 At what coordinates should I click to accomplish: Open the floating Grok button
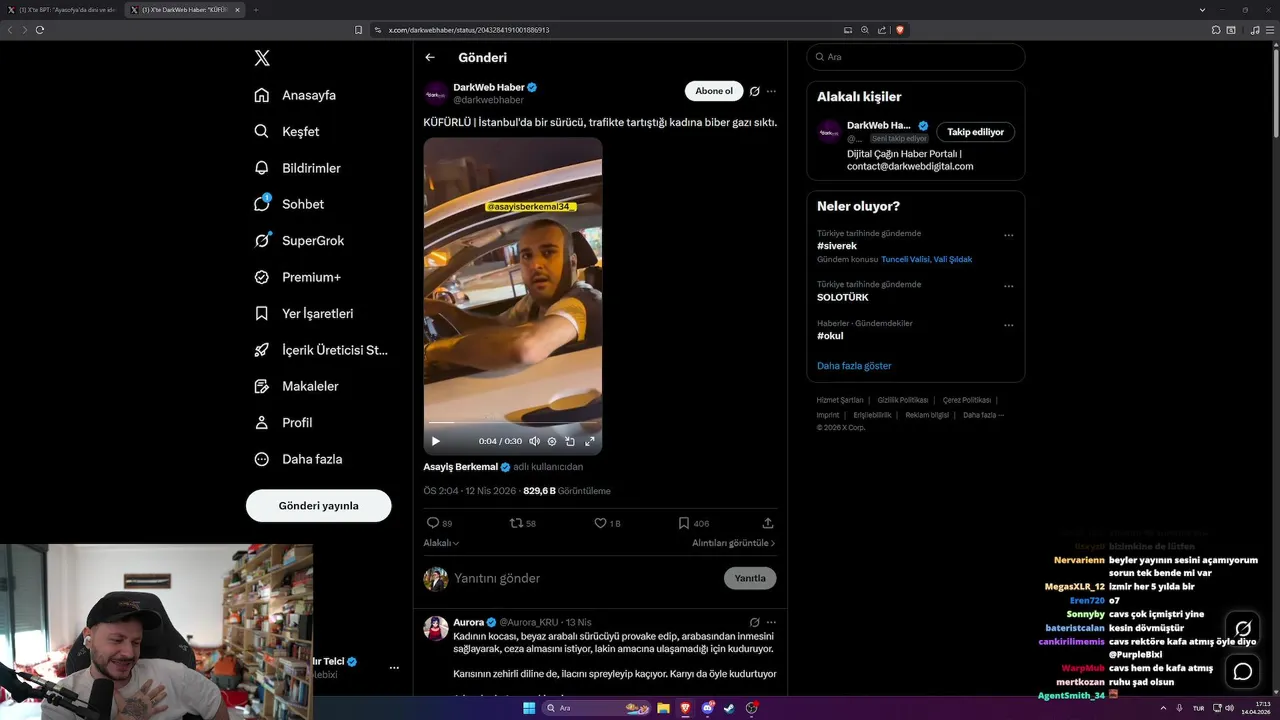click(x=1243, y=629)
